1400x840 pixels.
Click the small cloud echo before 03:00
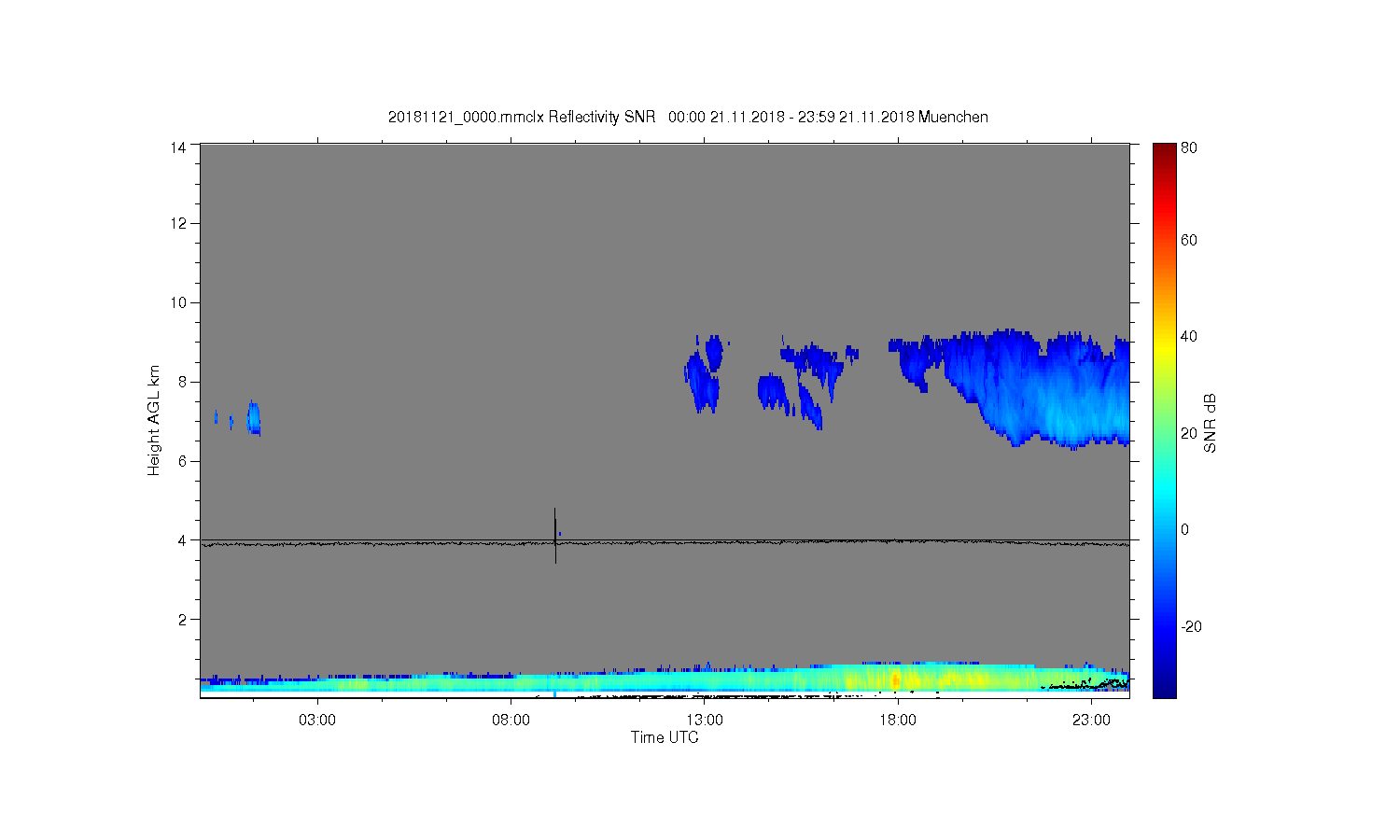point(253,418)
